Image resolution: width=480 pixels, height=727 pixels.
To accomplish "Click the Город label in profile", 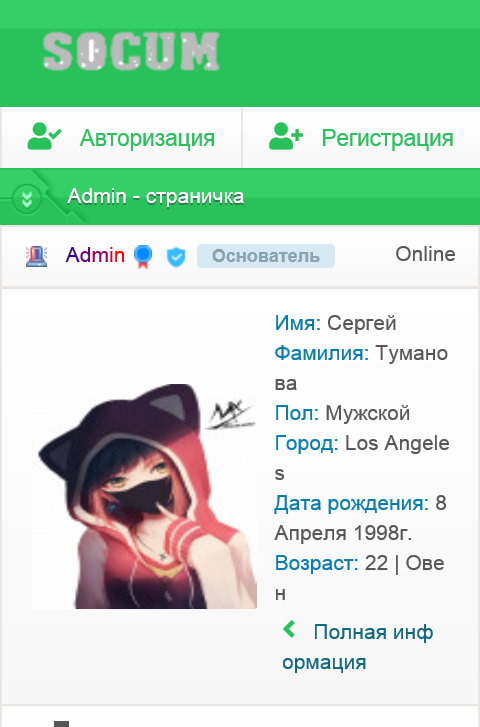I will click(x=307, y=443).
